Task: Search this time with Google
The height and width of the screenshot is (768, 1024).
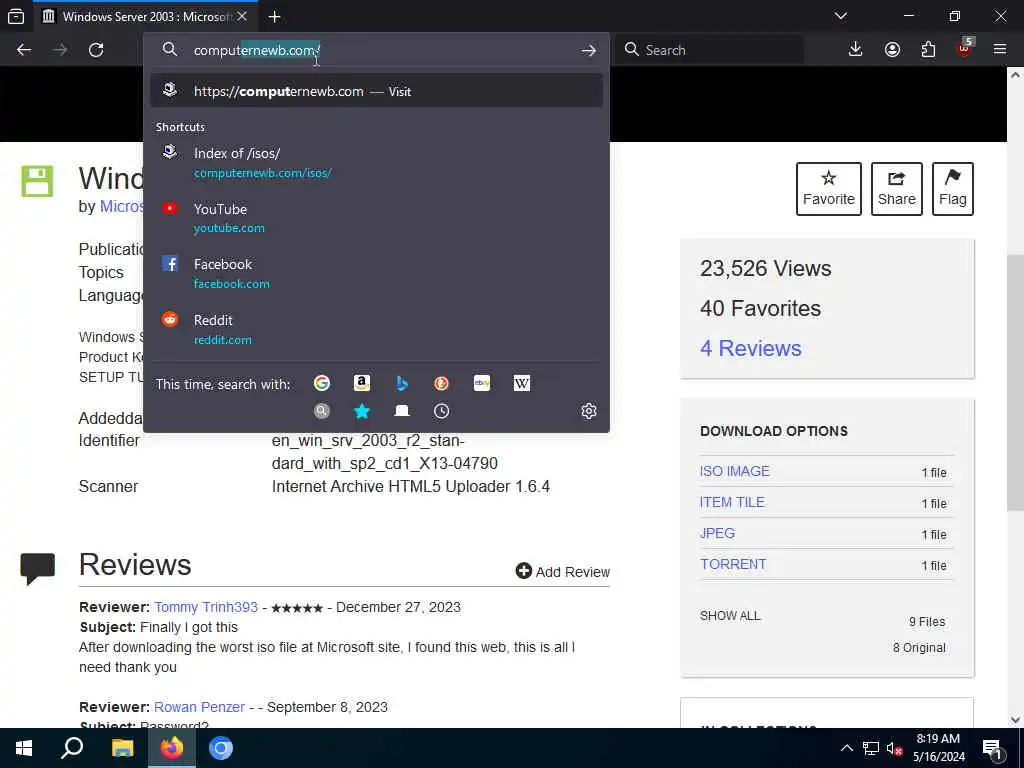Action: coord(321,383)
